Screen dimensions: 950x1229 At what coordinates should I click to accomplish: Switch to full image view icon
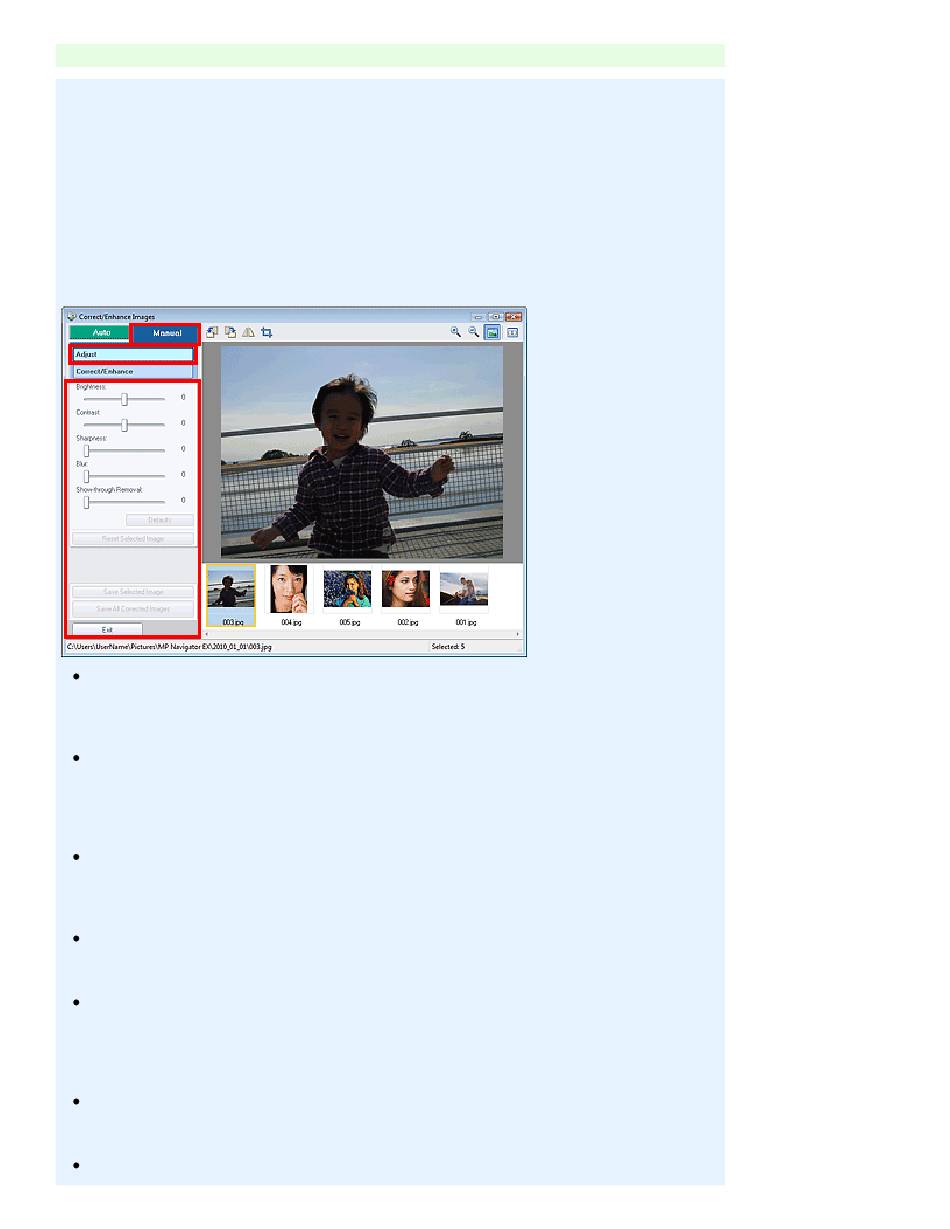click(x=493, y=332)
